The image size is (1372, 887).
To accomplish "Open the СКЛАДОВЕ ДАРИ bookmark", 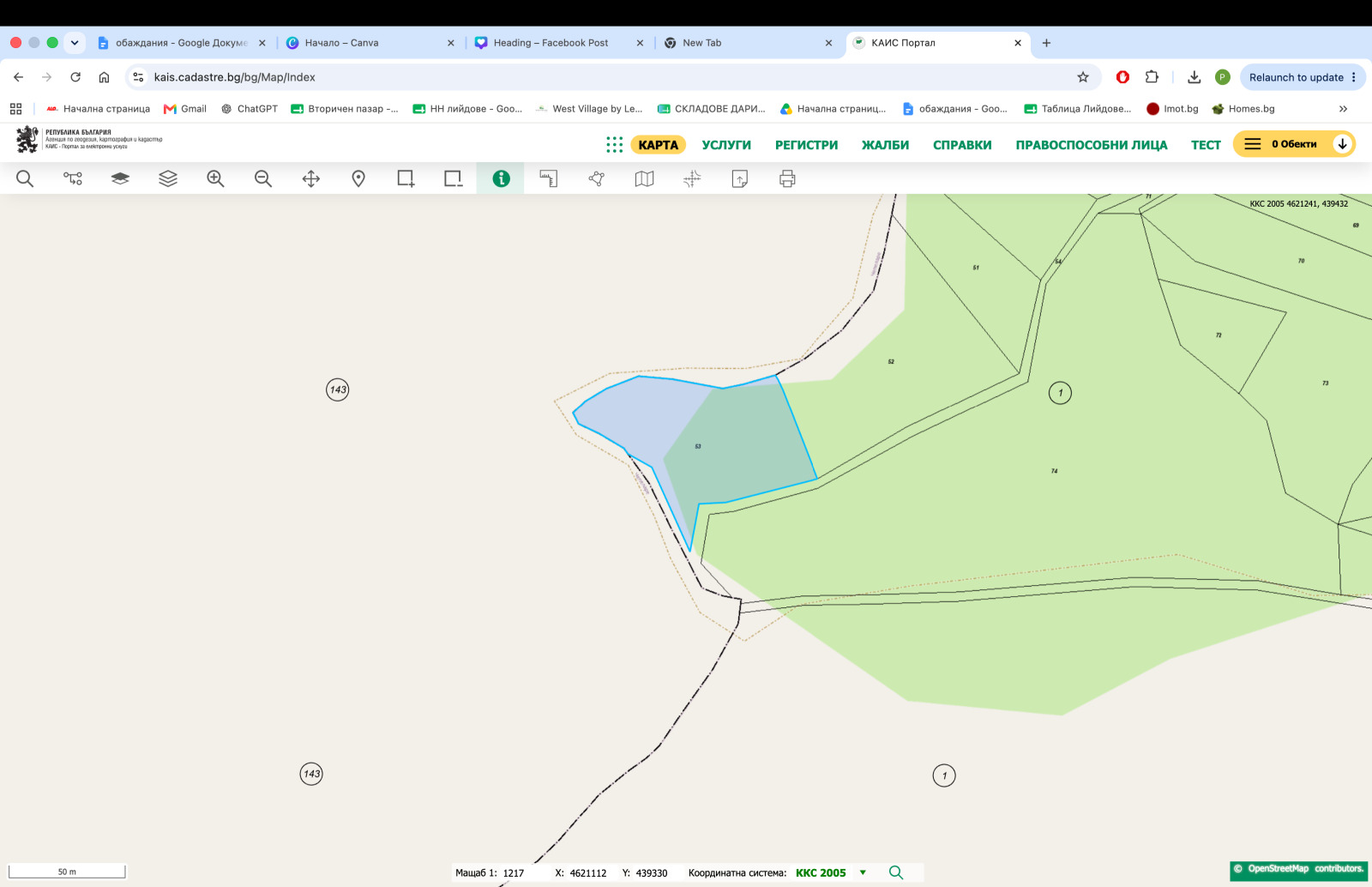I will 712,109.
